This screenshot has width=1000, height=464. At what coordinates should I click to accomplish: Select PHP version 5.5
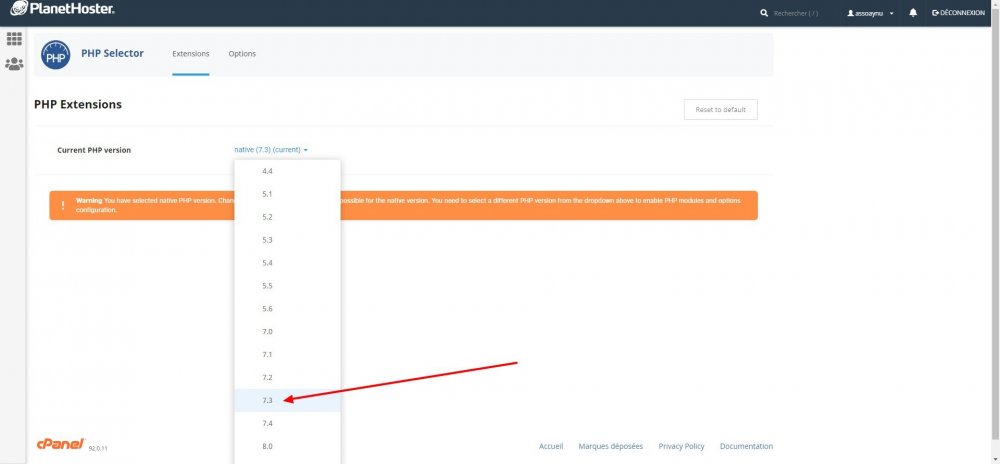click(x=287, y=286)
